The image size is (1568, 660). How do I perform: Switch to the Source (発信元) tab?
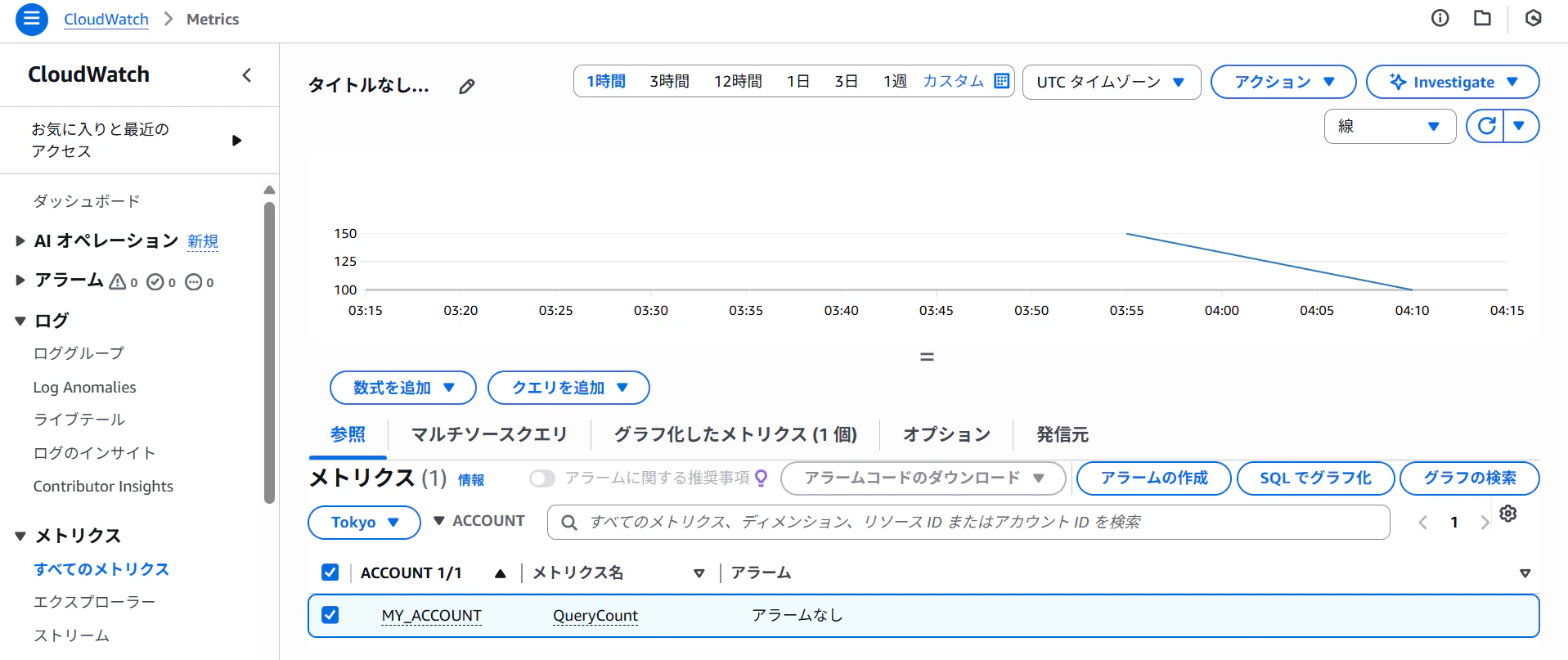1063,434
